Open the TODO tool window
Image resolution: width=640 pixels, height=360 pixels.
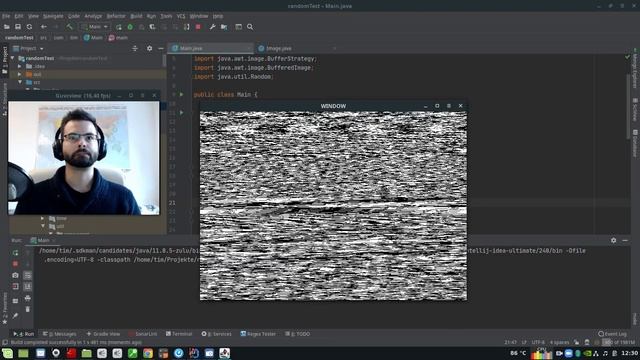[x=298, y=334]
